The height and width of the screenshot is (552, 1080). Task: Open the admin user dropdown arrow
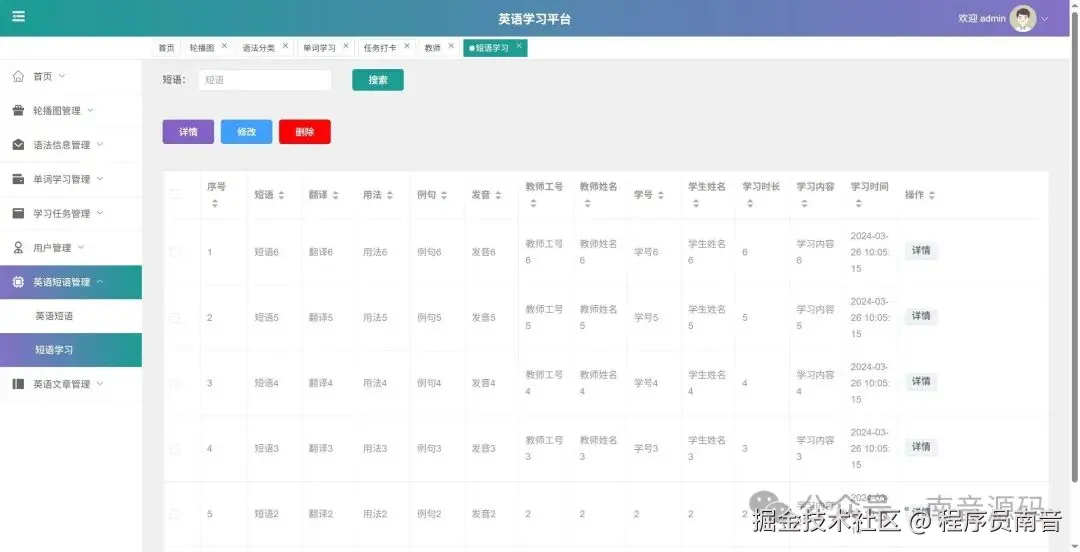coord(1045,19)
